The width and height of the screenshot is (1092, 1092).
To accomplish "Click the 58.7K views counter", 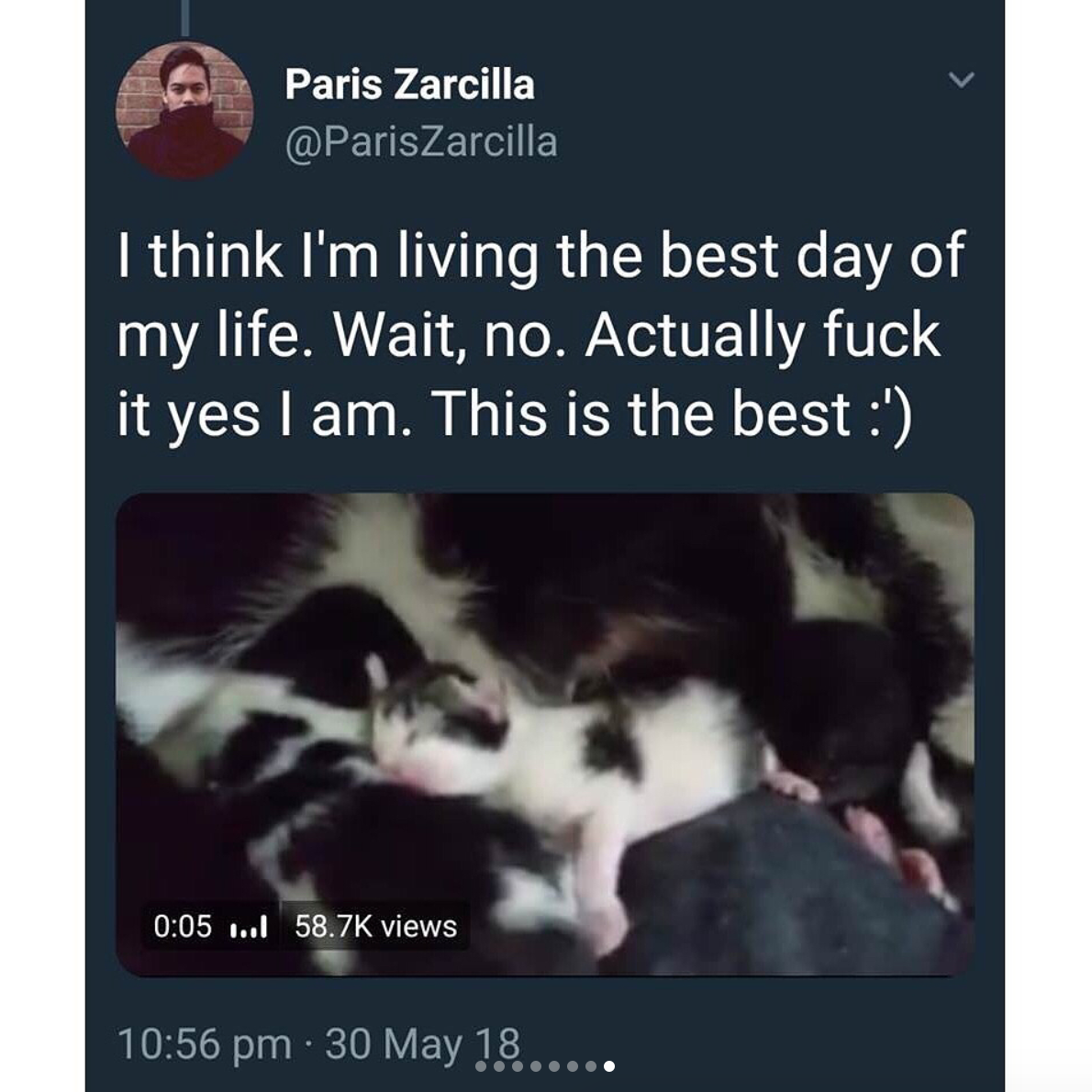I will pyautogui.click(x=375, y=927).
